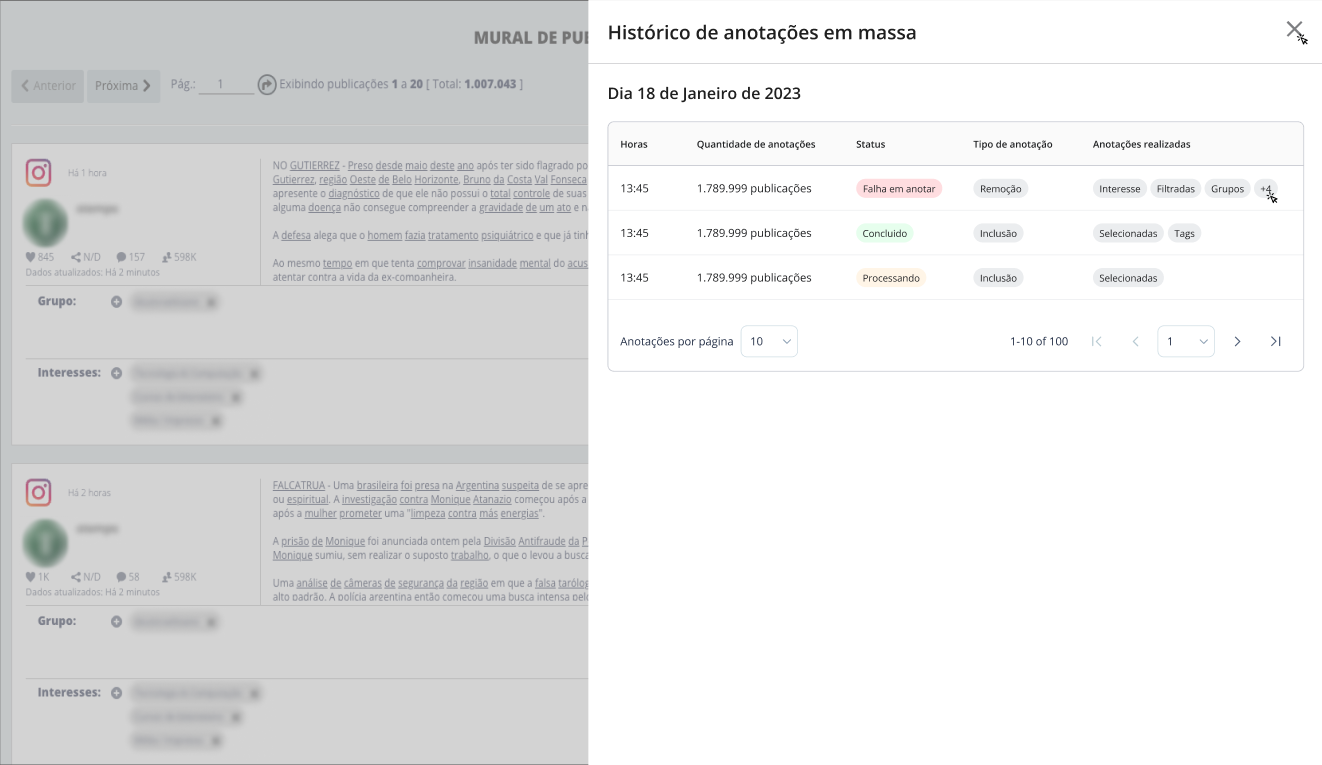This screenshot has width=1322, height=765.
Task: Jump to the last annotations page
Action: pos(1275,342)
